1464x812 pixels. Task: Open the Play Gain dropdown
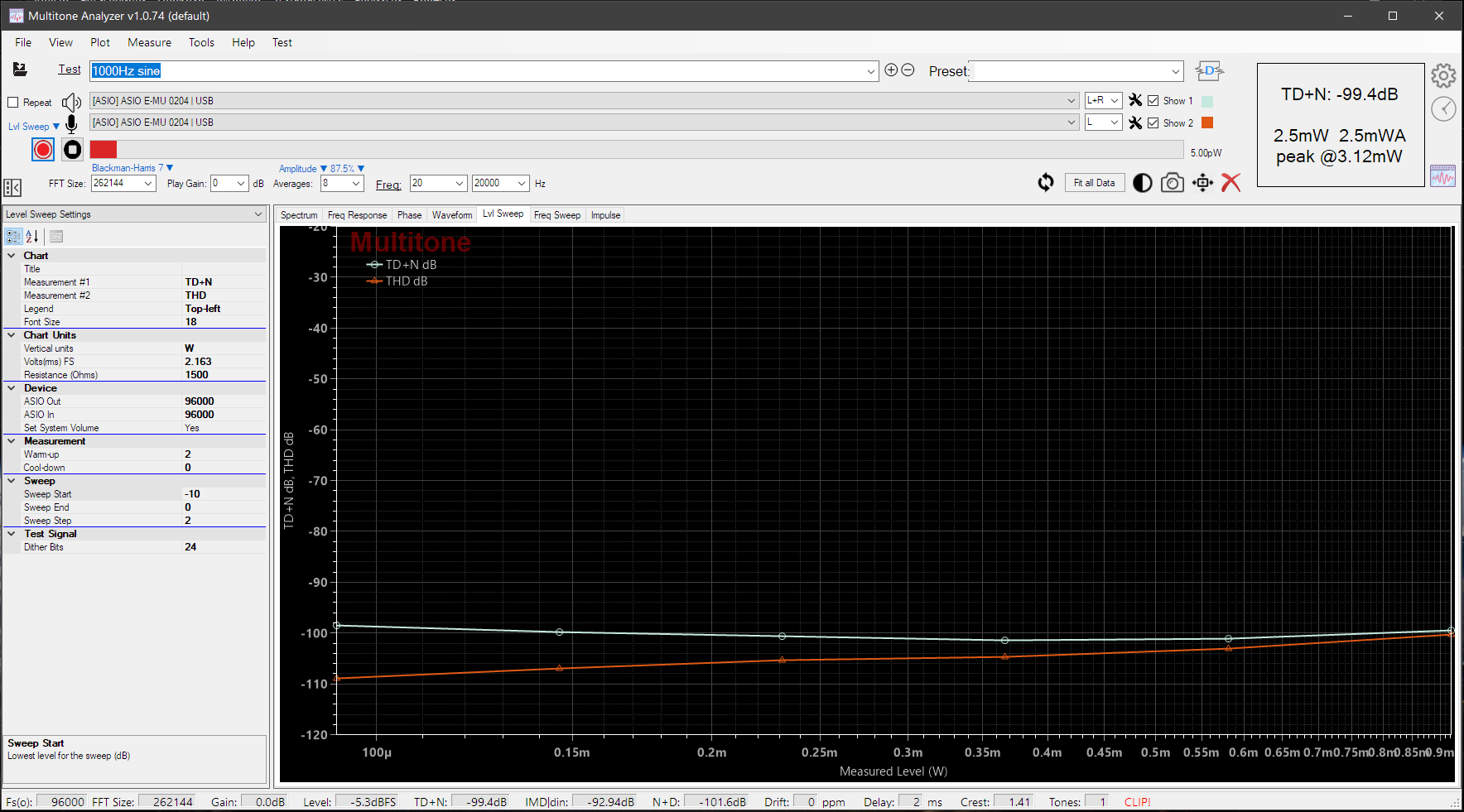pos(229,184)
